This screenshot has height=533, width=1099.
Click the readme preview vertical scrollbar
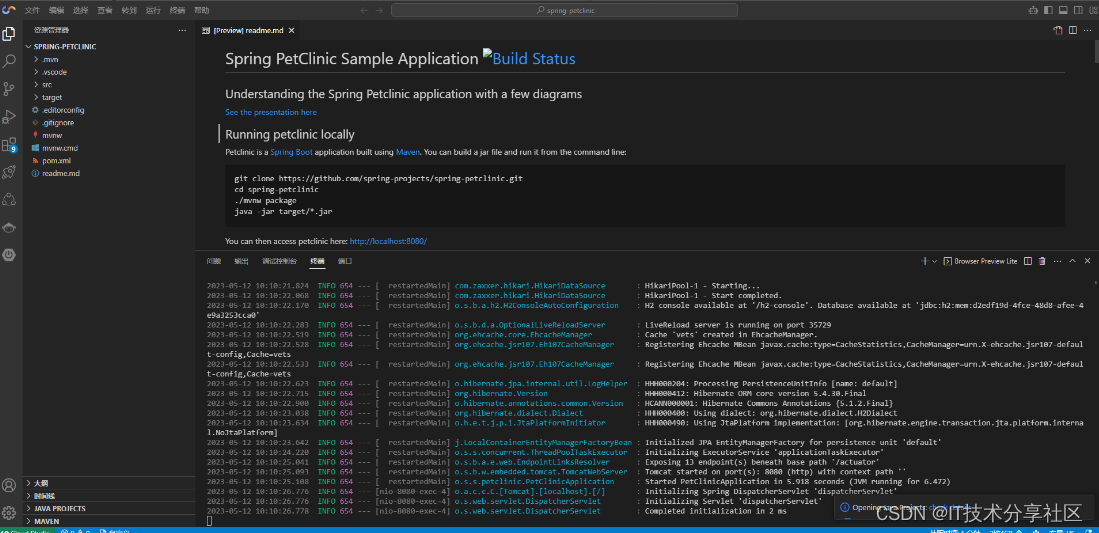click(1095, 53)
